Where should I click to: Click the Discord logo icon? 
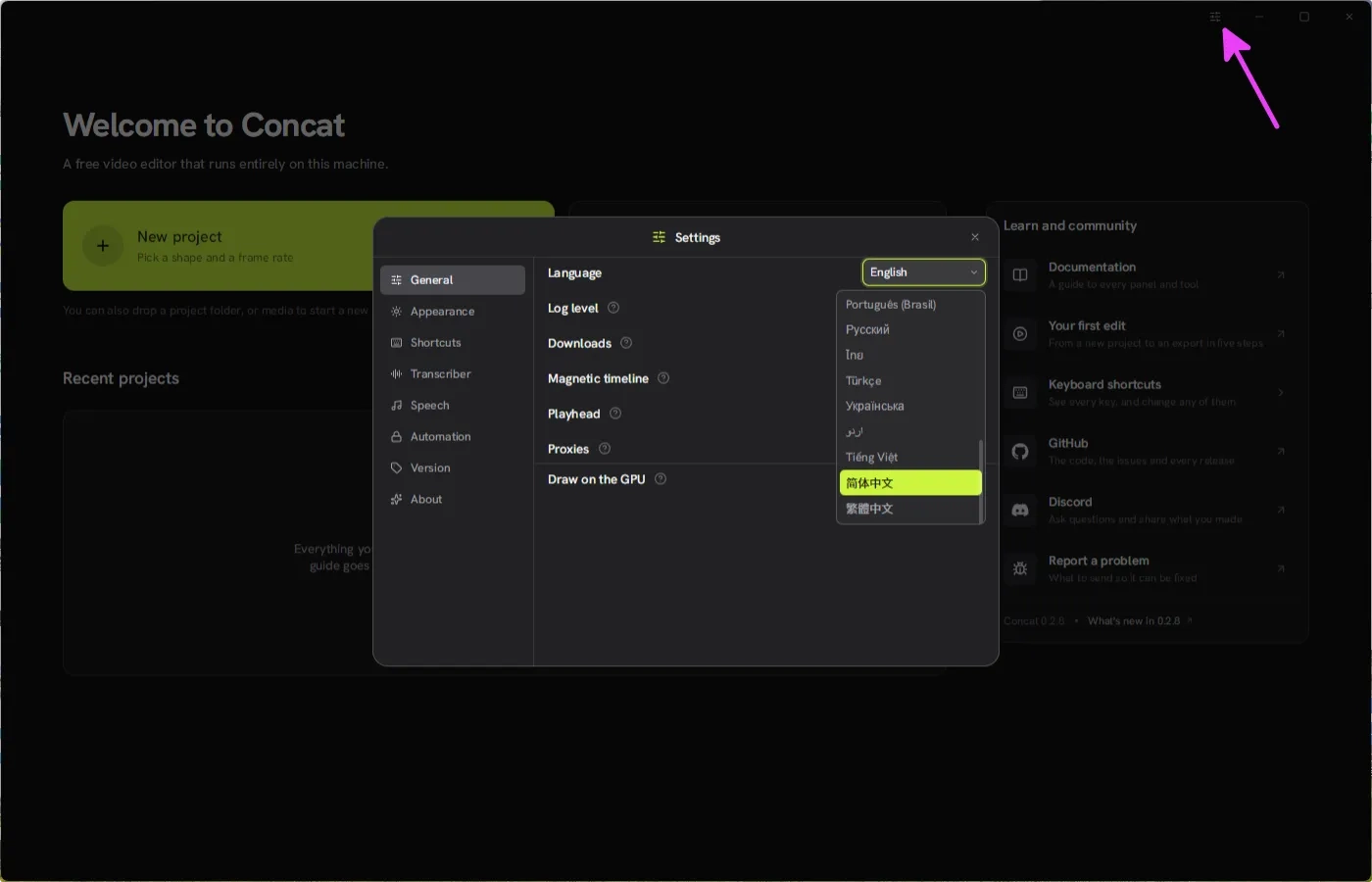(1020, 511)
